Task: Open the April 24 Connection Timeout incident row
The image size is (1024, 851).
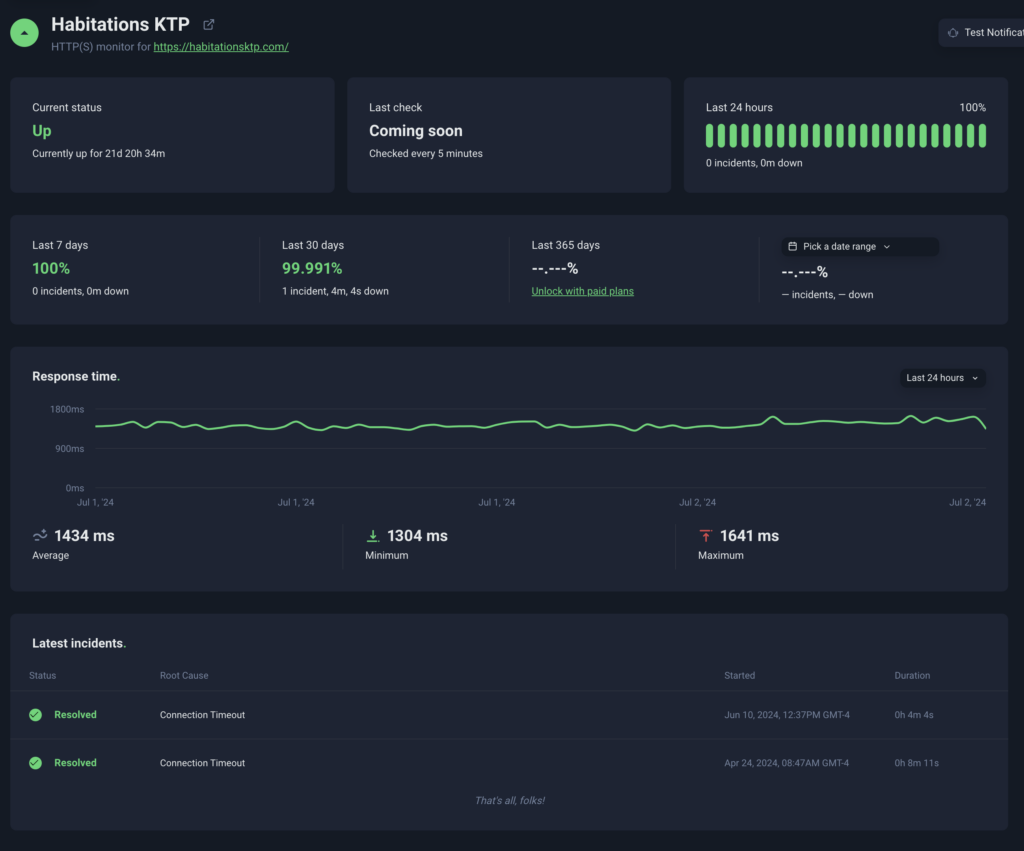Action: 202,763
